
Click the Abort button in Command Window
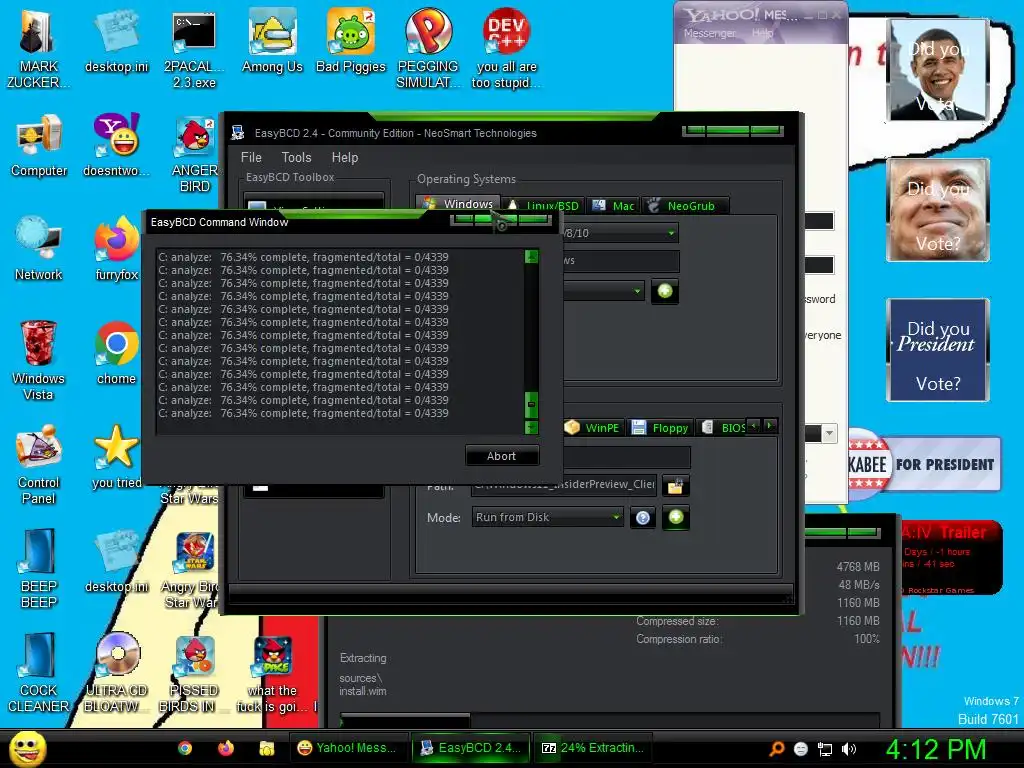(502, 456)
